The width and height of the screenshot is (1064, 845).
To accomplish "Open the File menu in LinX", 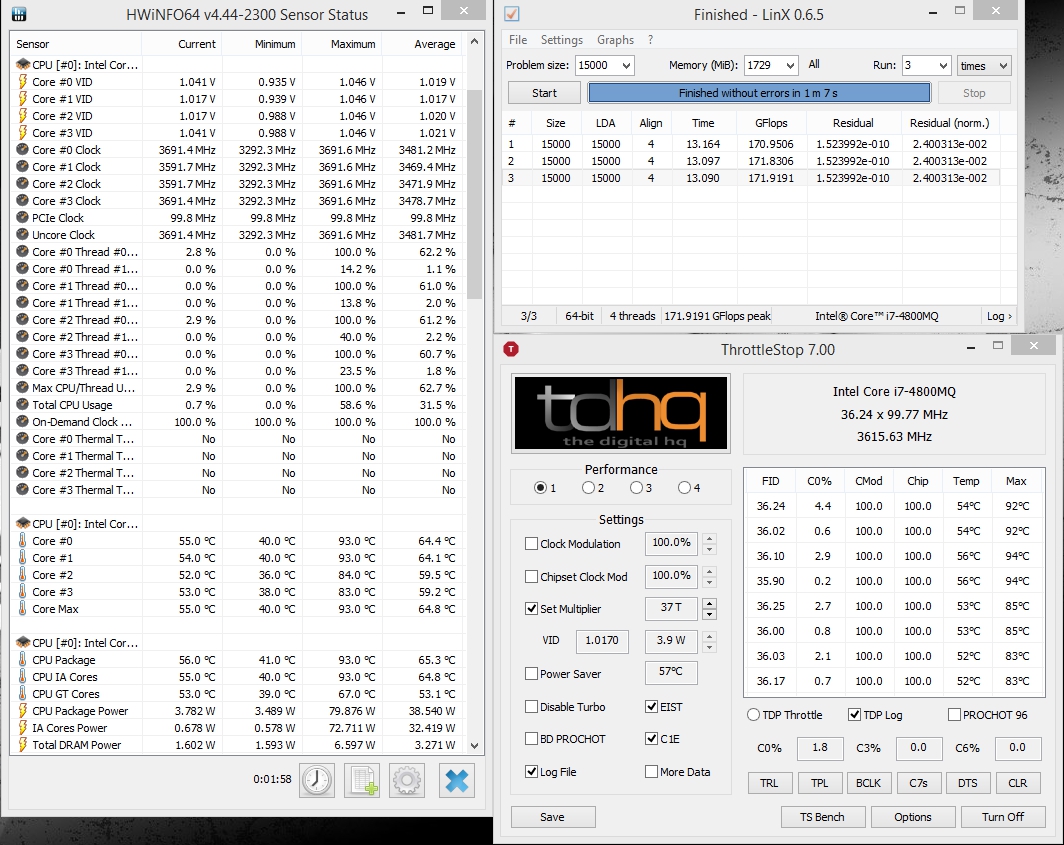I will [x=518, y=40].
